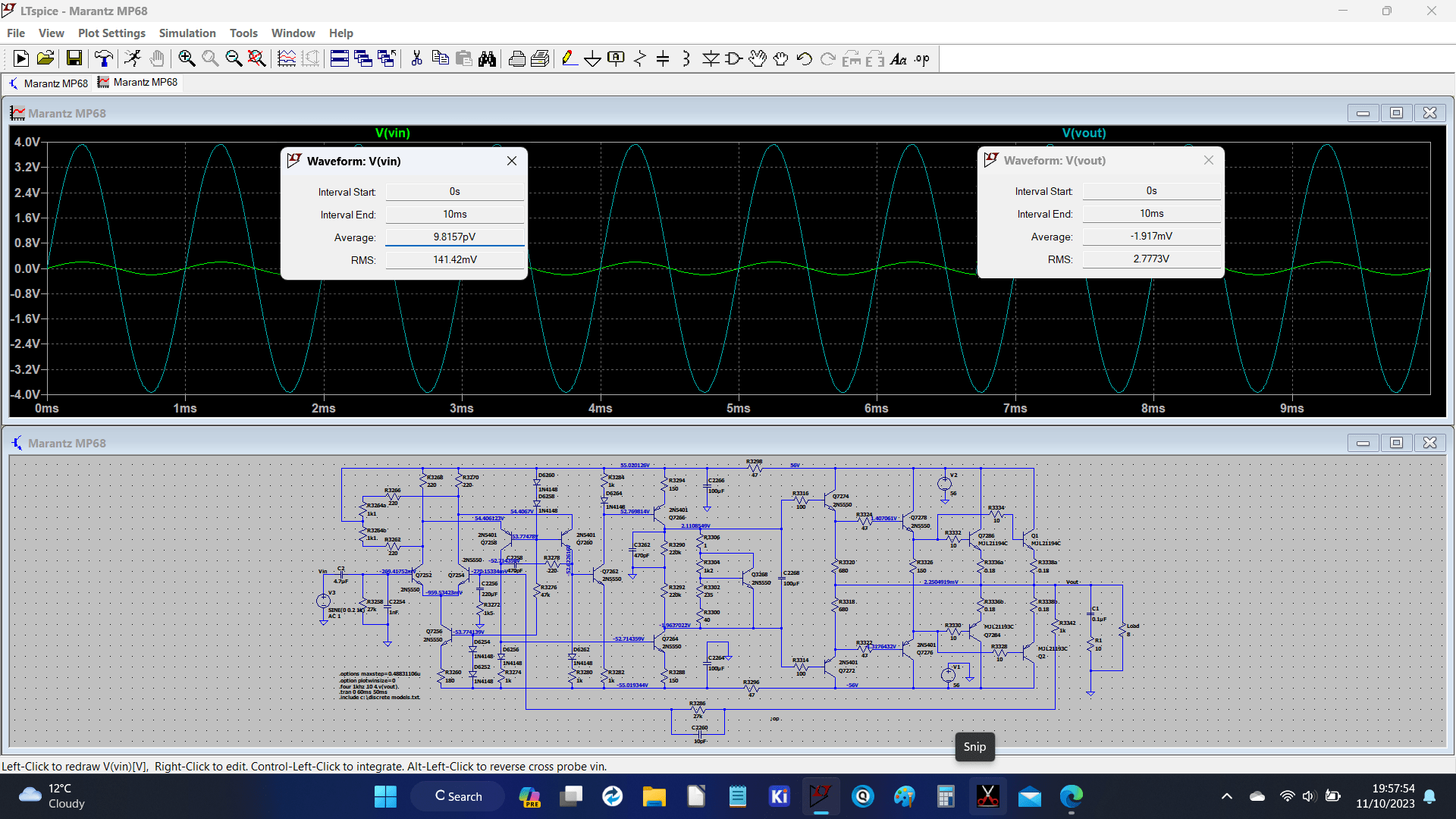Click the Find binoculars icon

[487, 58]
